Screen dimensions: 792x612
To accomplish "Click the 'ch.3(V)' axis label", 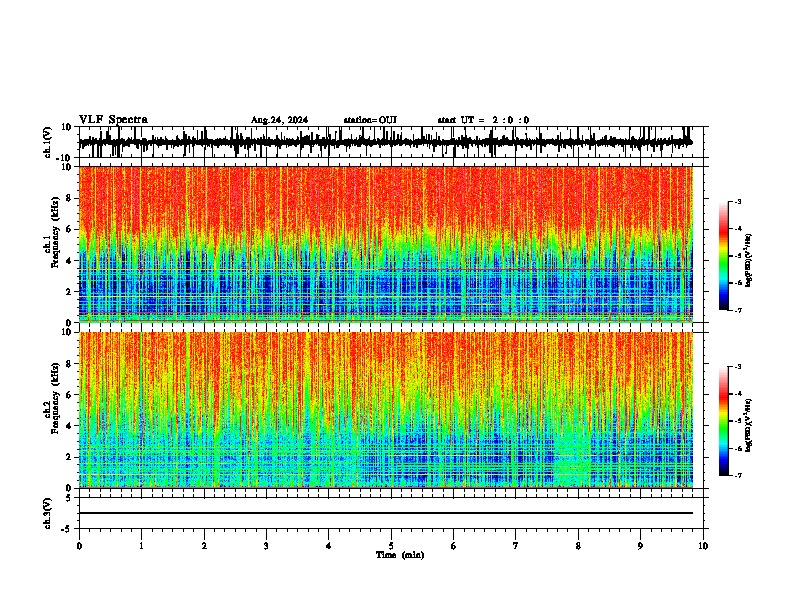I will [x=48, y=513].
